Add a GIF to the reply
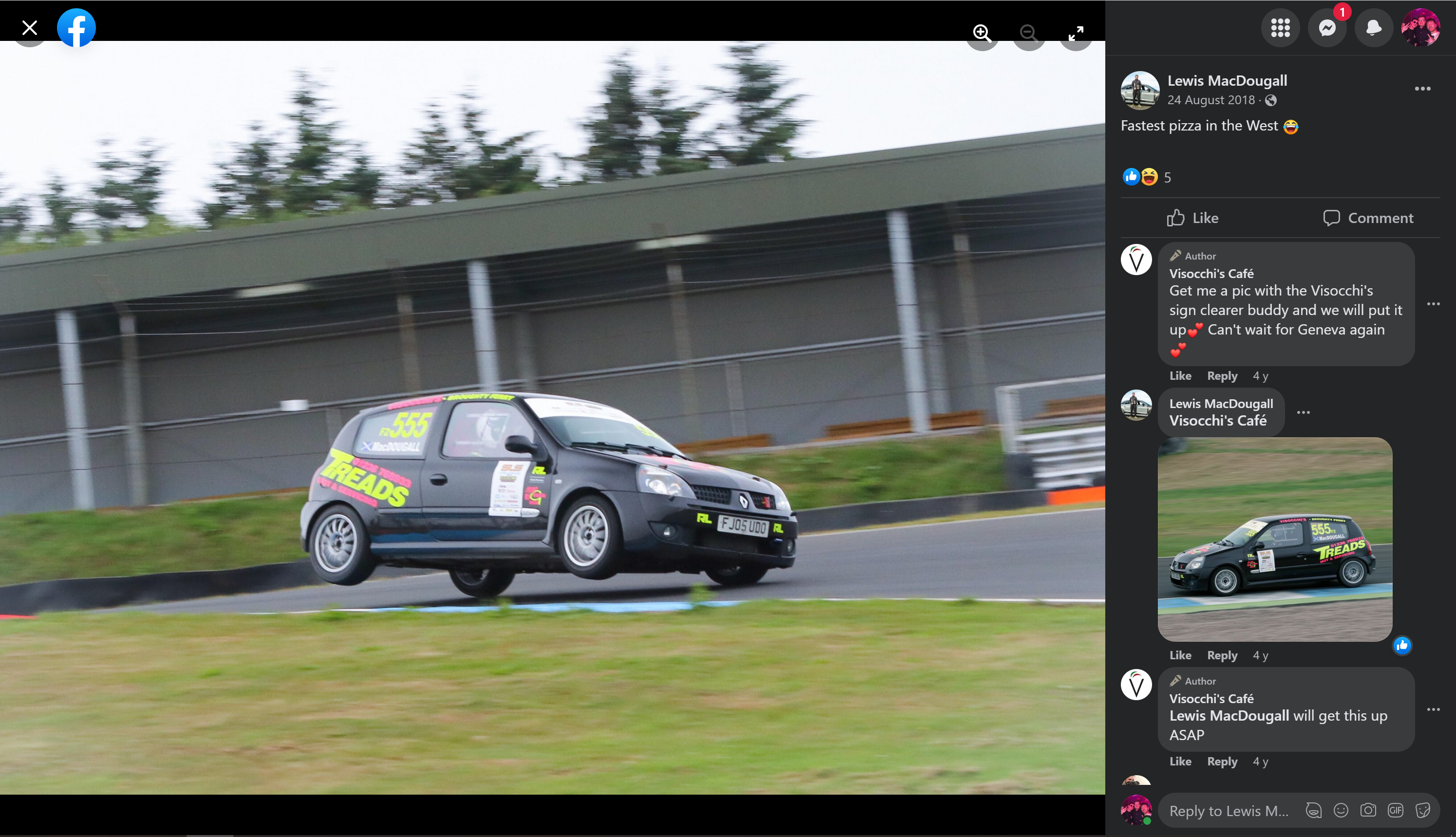 (x=1396, y=810)
